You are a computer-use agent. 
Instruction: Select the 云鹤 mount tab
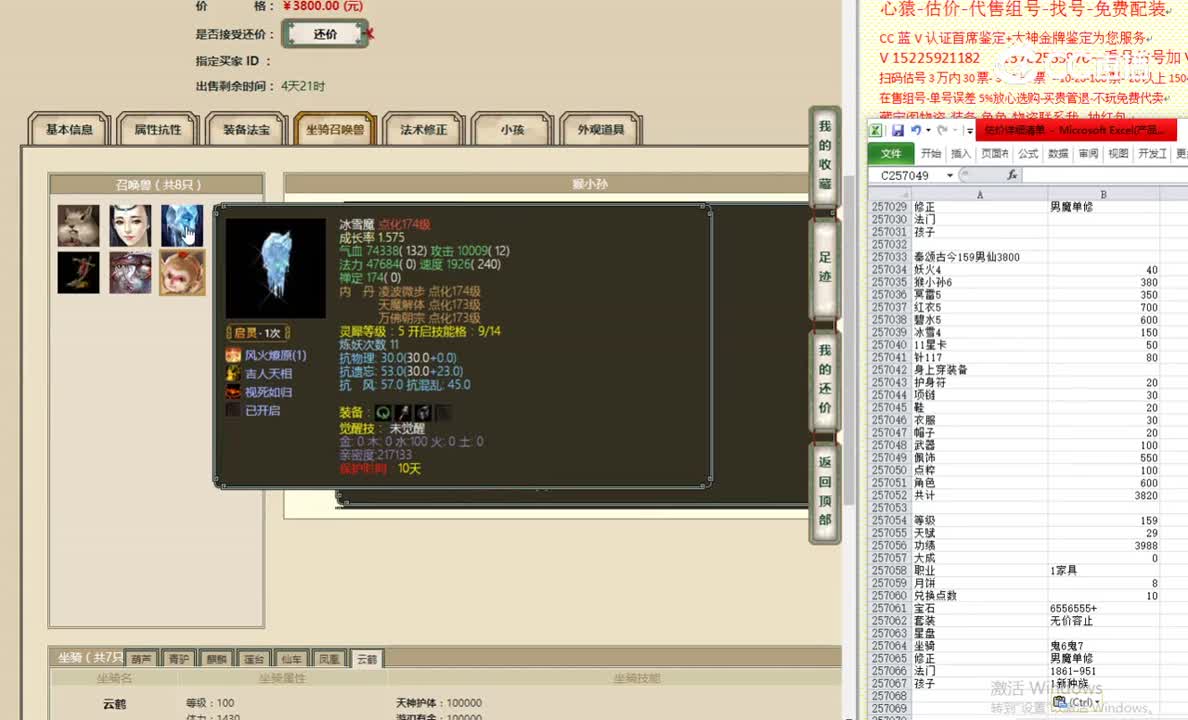click(x=367, y=659)
